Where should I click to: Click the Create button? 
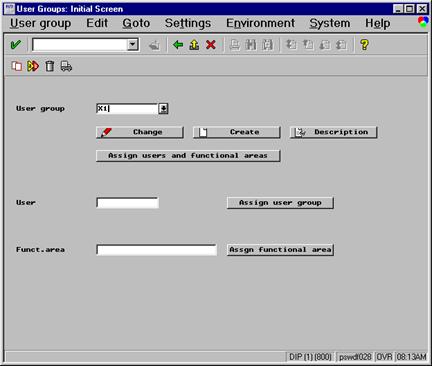237,132
